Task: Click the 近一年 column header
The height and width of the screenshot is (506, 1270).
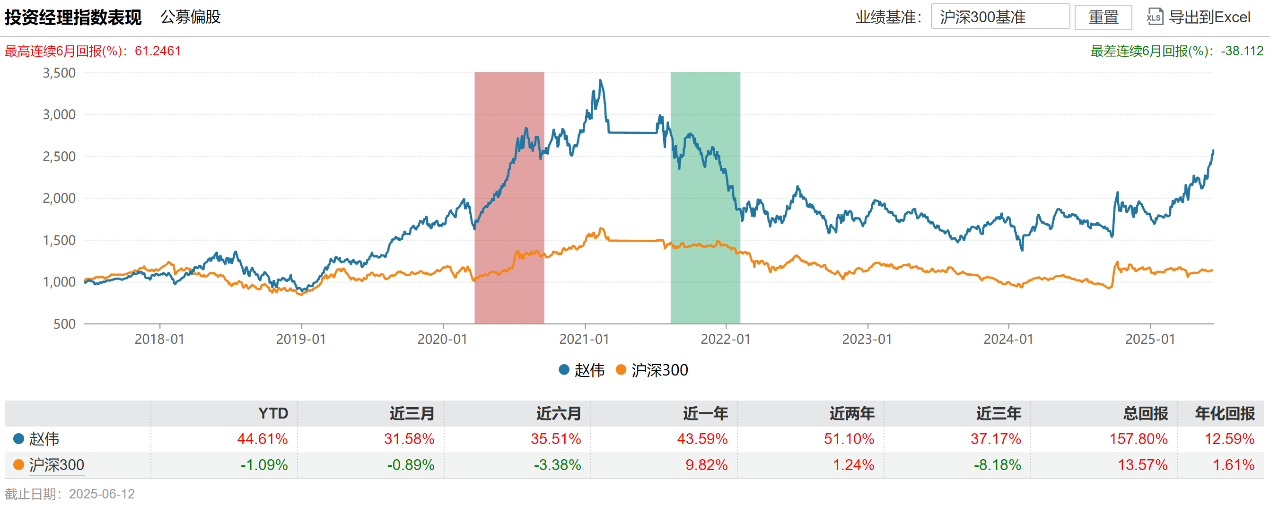Action: (705, 414)
